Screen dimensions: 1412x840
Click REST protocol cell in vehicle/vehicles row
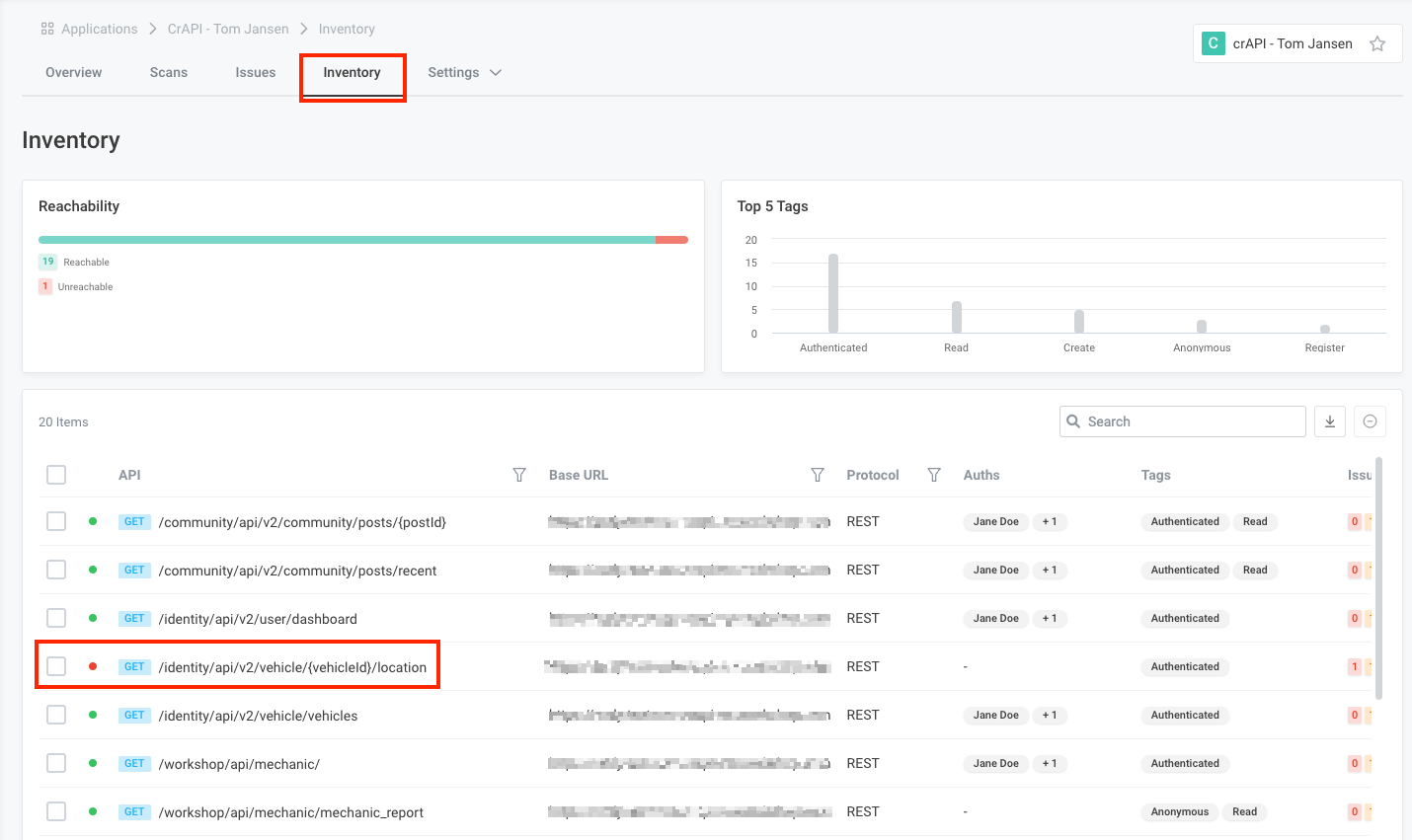(863, 715)
